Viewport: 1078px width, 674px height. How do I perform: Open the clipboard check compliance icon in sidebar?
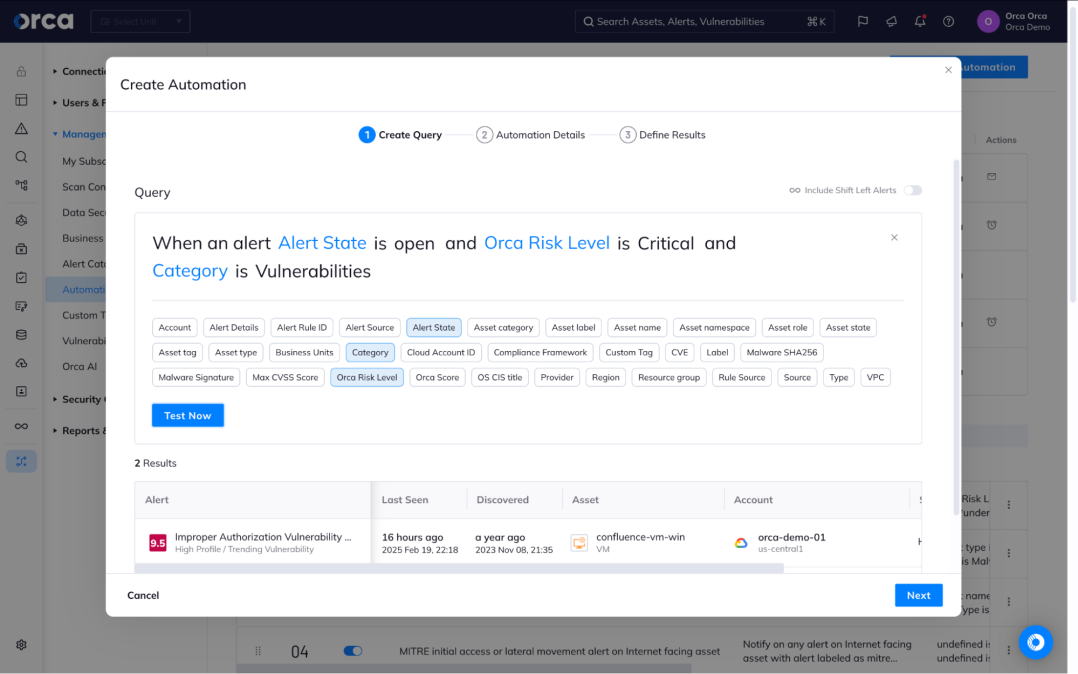(21, 278)
